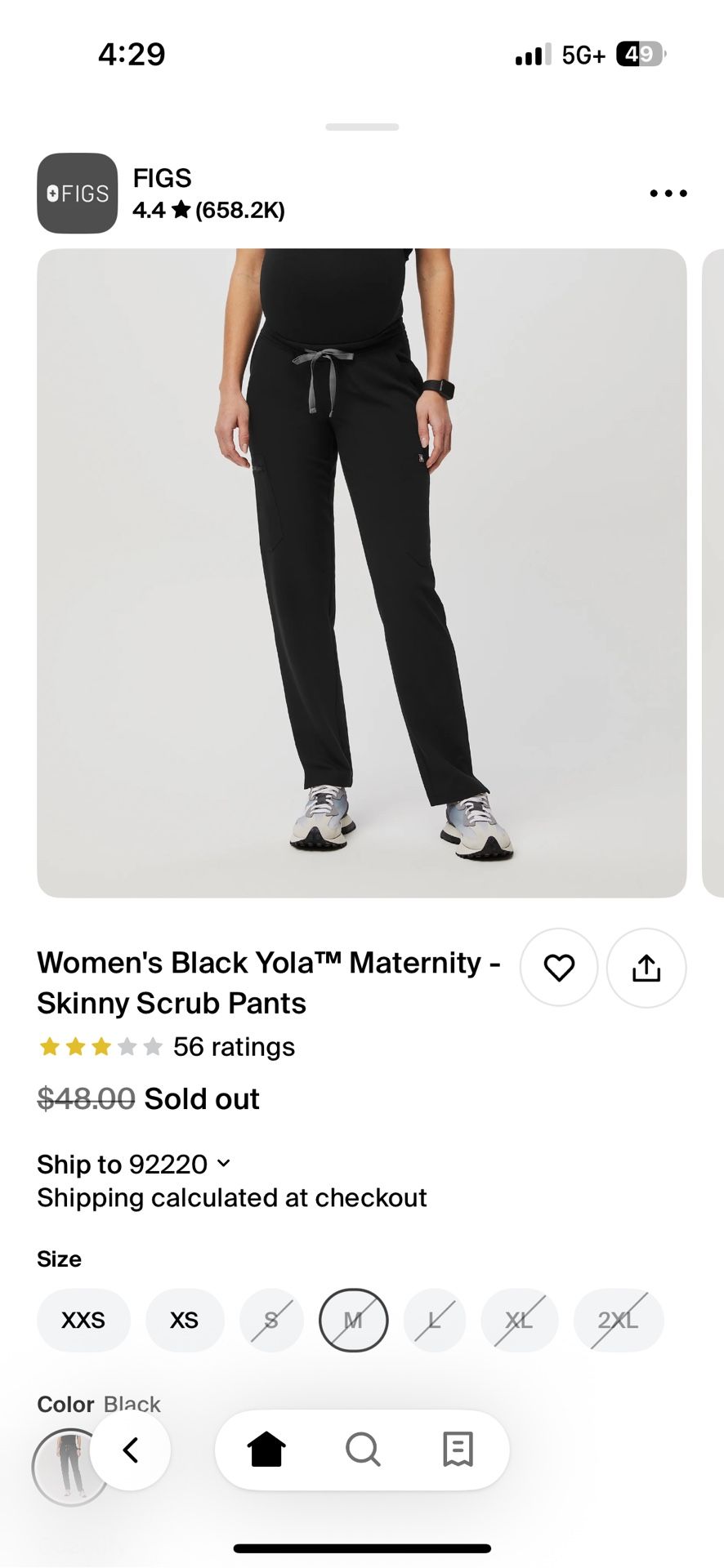Go back using the left chevron button
Image resolution: width=724 pixels, height=1568 pixels.
[131, 1450]
